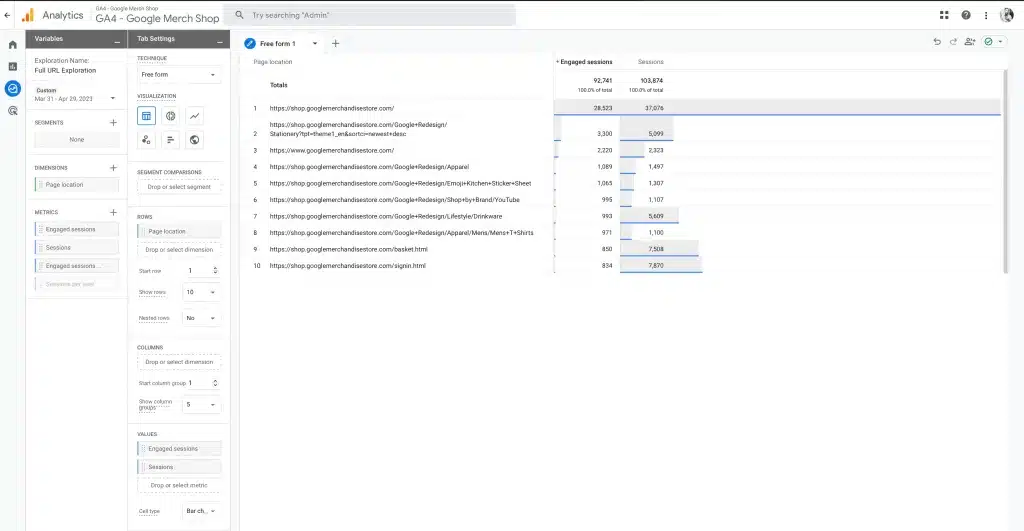Image resolution: width=1024 pixels, height=531 pixels.
Task: Share exploration using the people icon
Action: tap(970, 42)
